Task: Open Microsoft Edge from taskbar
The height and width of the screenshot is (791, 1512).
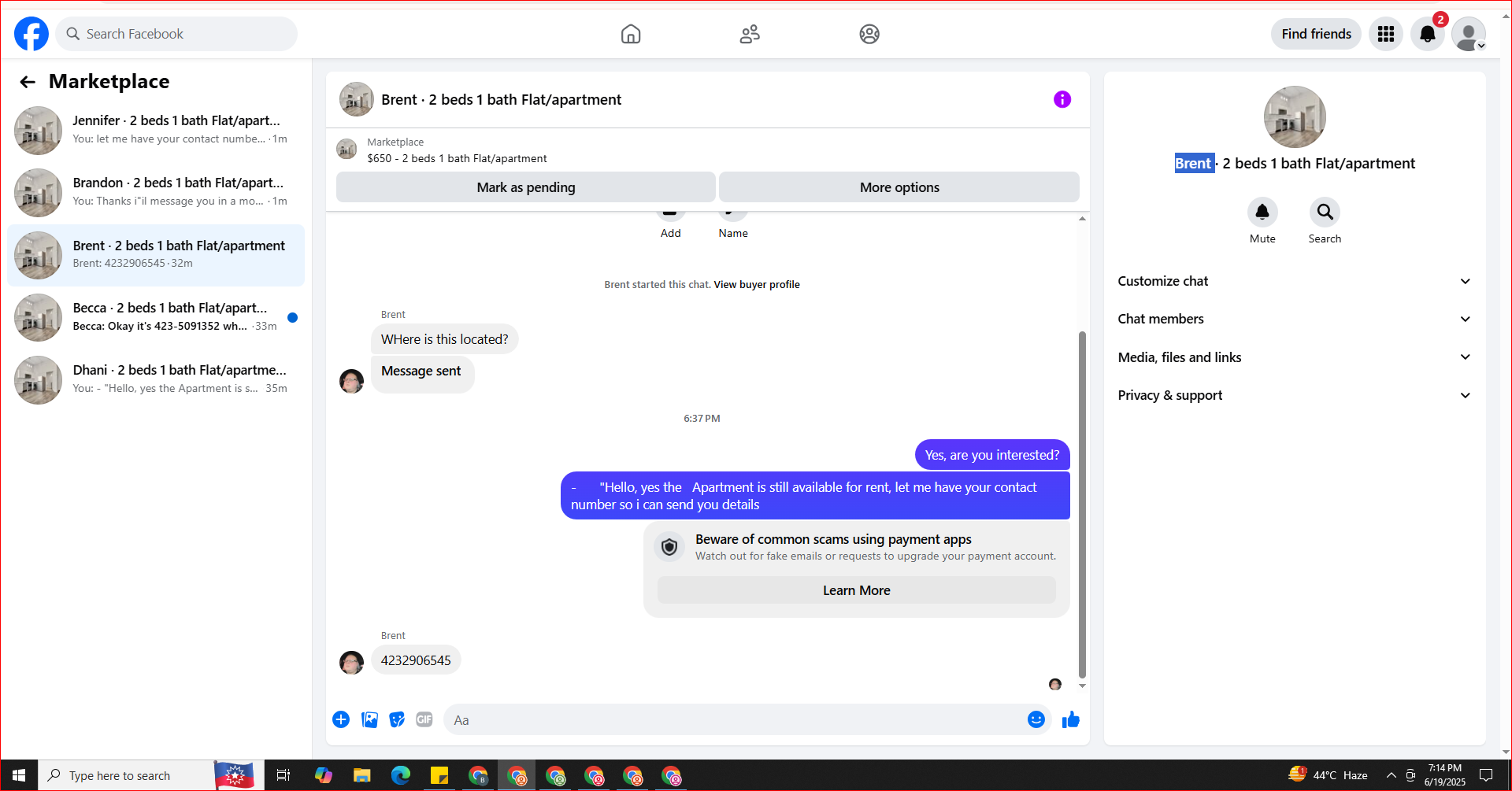Action: click(x=401, y=775)
